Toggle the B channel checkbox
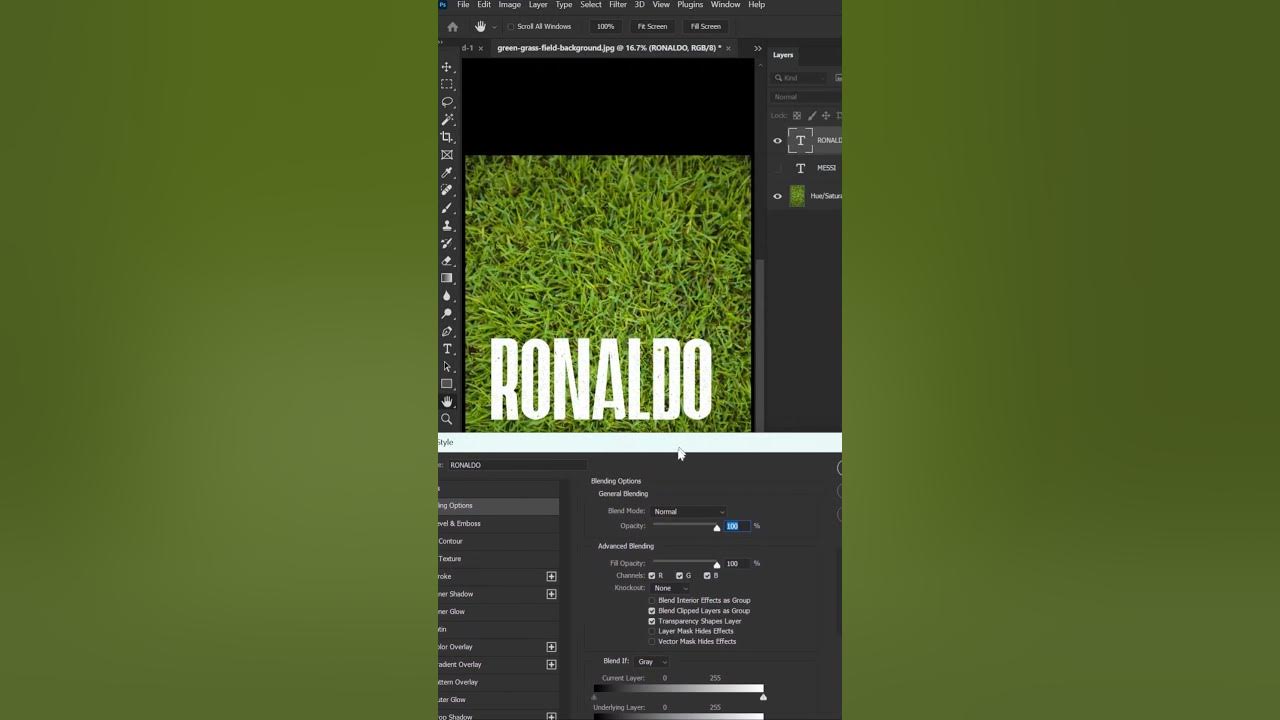 tap(707, 576)
